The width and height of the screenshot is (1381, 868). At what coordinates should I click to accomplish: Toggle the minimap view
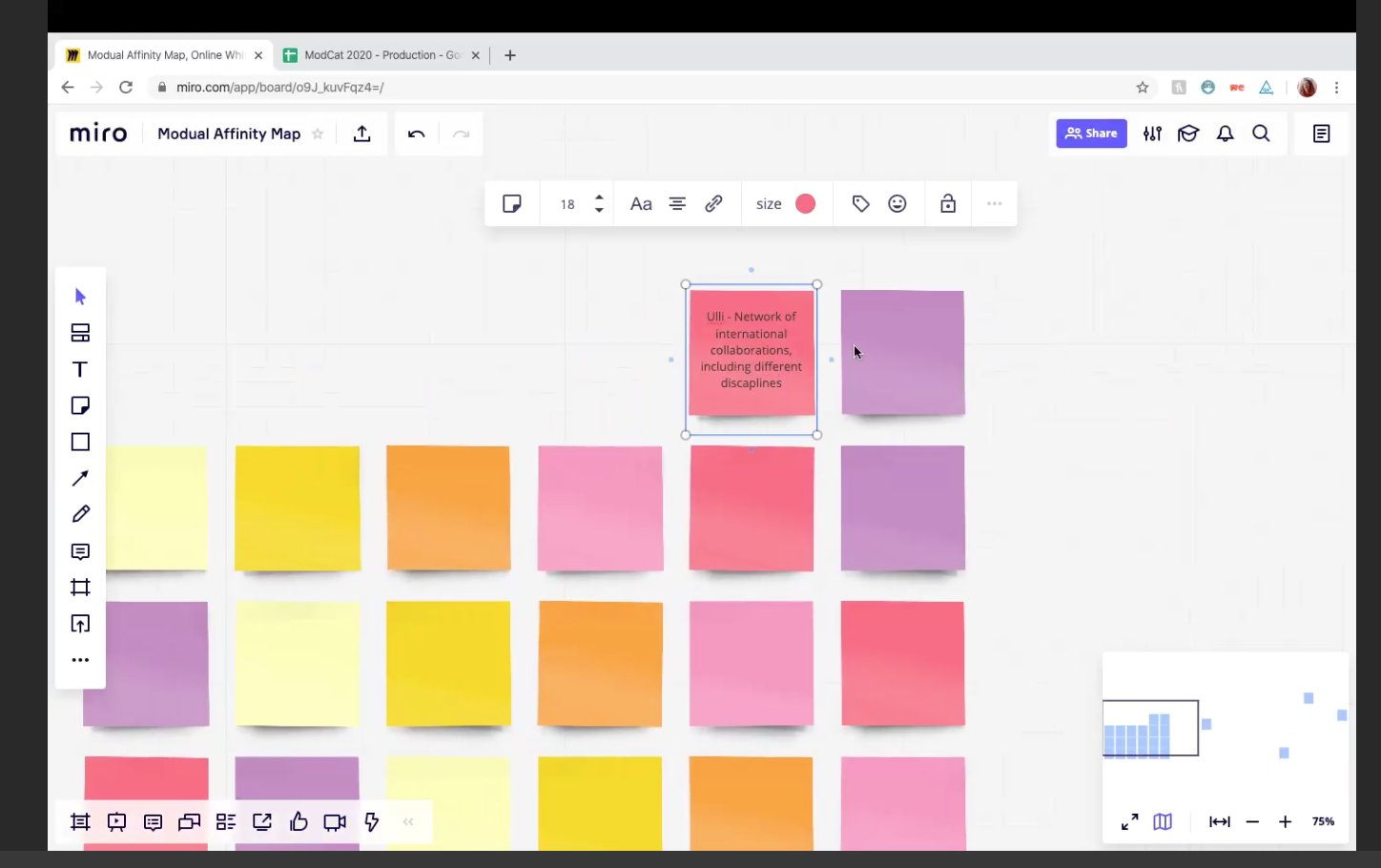click(x=1162, y=821)
